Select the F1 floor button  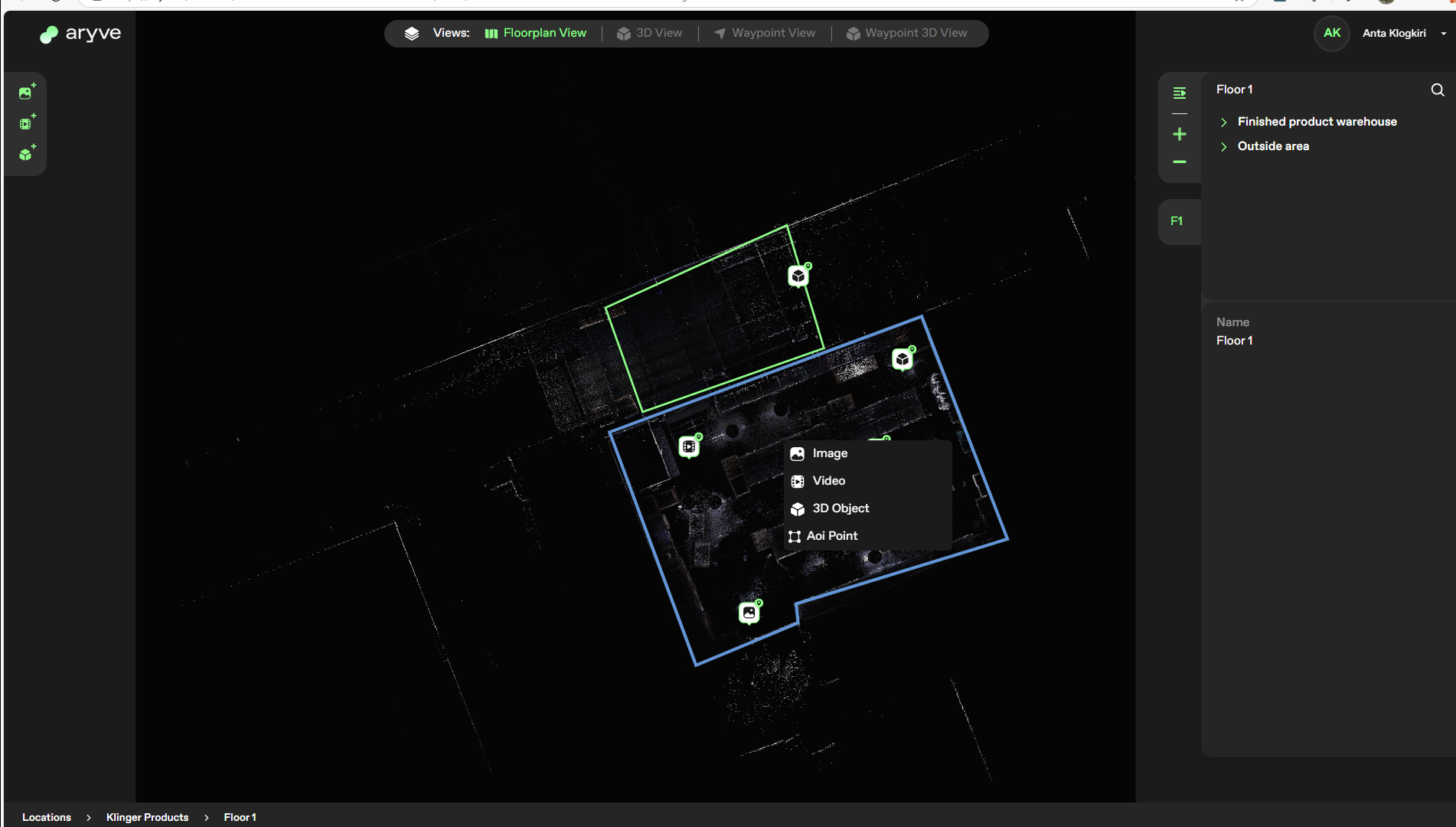[x=1177, y=221]
